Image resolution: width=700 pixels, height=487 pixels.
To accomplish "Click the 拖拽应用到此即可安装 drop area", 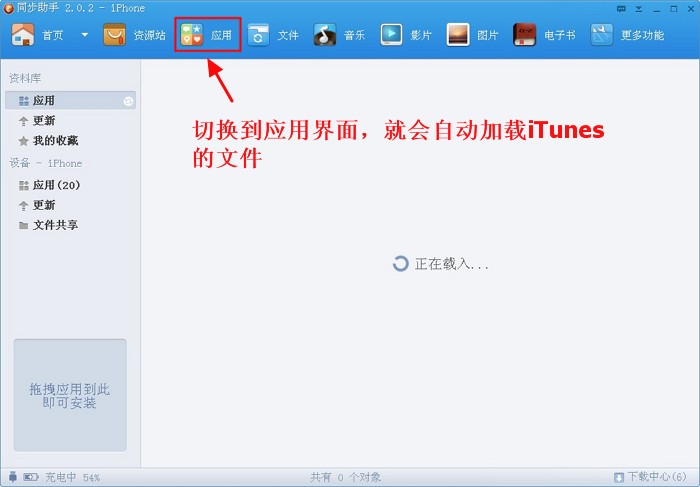I will click(x=70, y=395).
